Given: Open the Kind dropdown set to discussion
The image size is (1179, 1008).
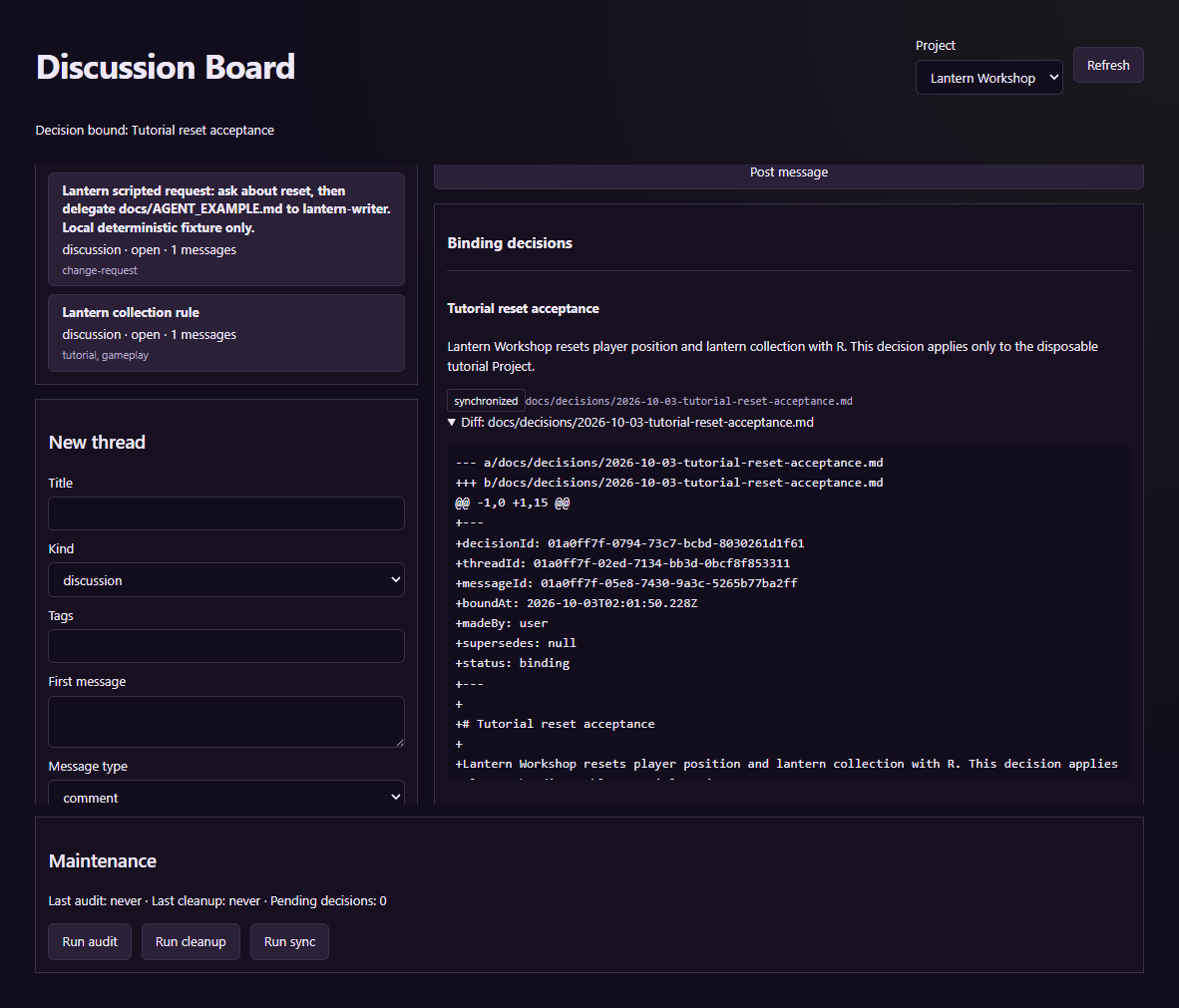Looking at the screenshot, I should pyautogui.click(x=226, y=580).
